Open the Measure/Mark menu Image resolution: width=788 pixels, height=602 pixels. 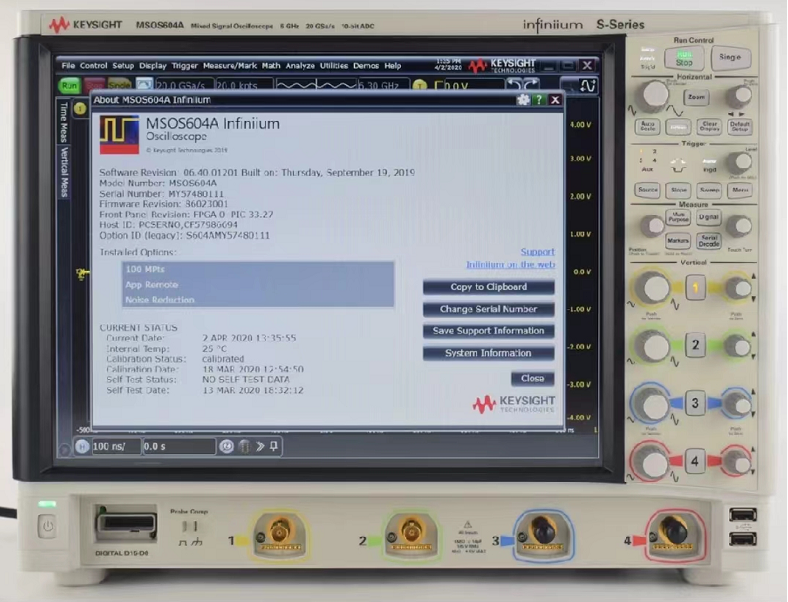(x=230, y=66)
